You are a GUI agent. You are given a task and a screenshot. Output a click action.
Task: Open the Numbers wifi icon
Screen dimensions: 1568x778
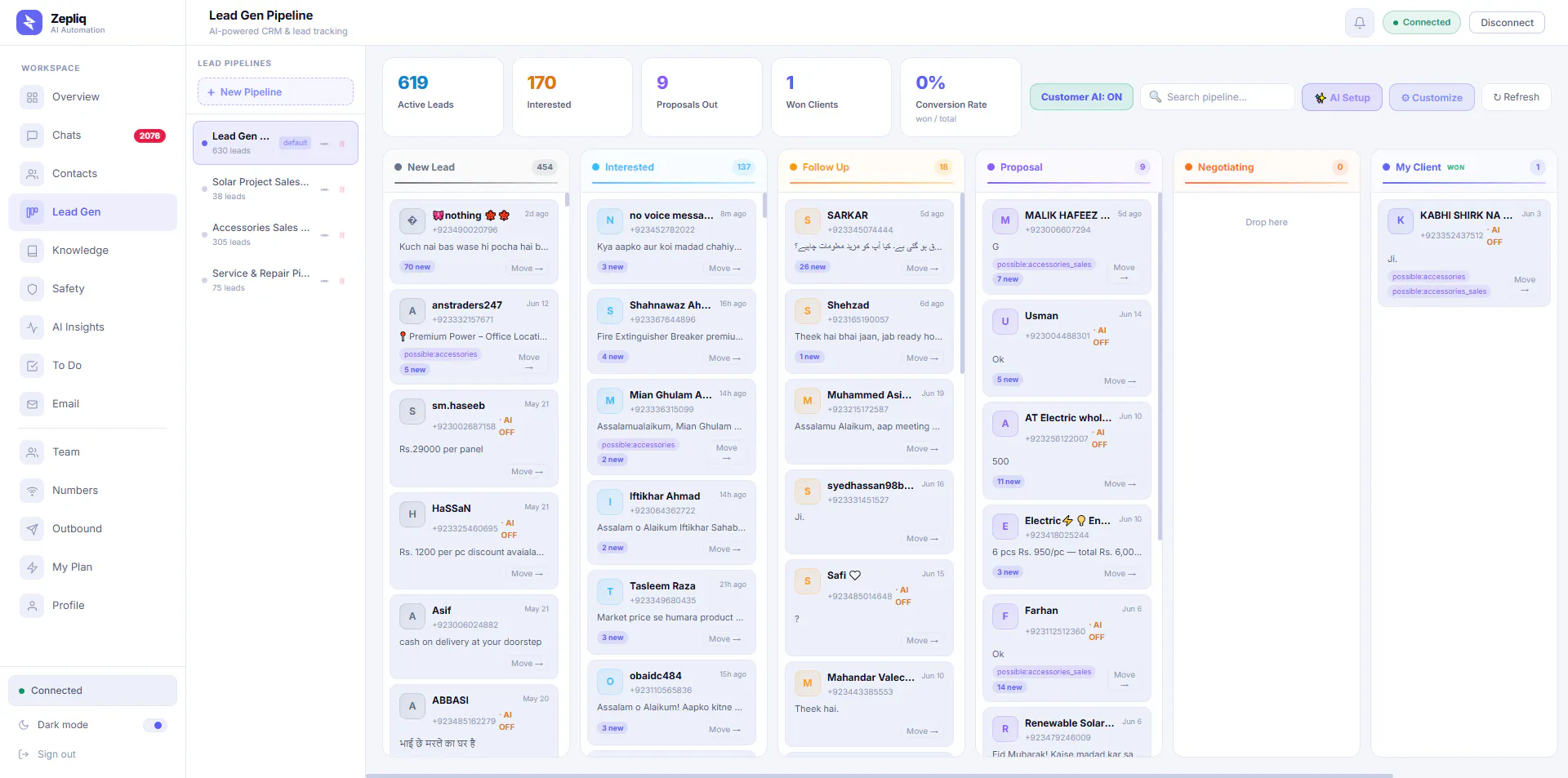pos(32,491)
